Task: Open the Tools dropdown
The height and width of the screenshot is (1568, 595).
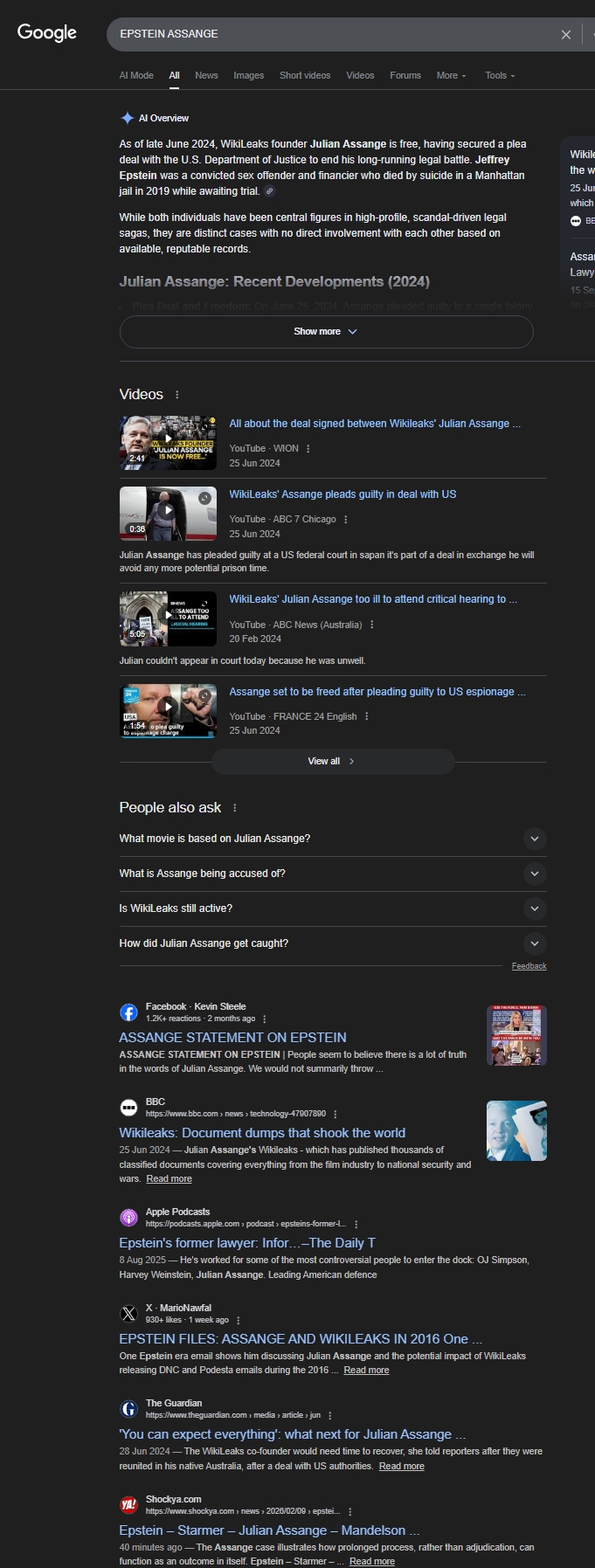Action: click(x=500, y=76)
